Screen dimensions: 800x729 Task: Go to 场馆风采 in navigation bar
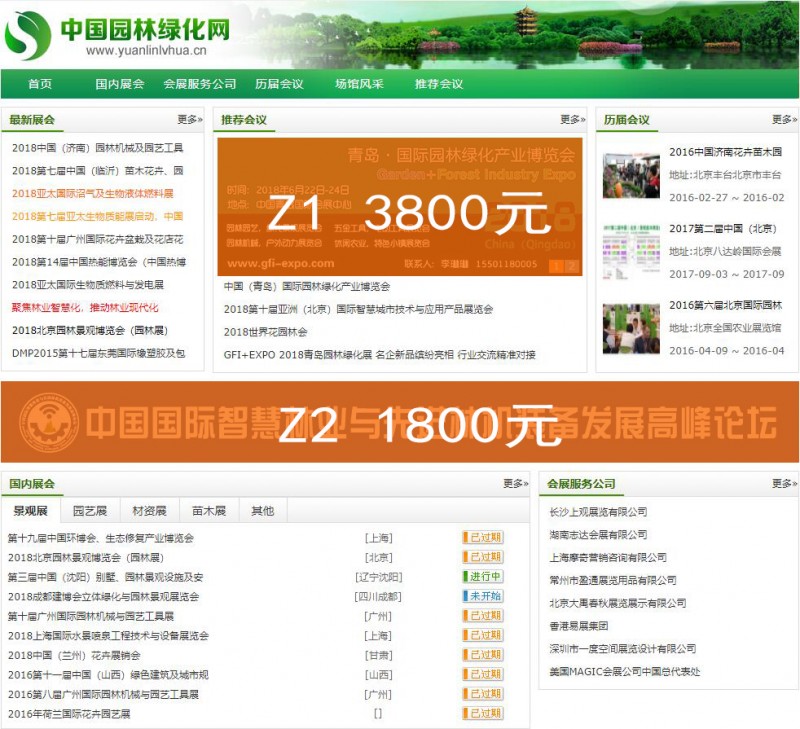click(359, 84)
